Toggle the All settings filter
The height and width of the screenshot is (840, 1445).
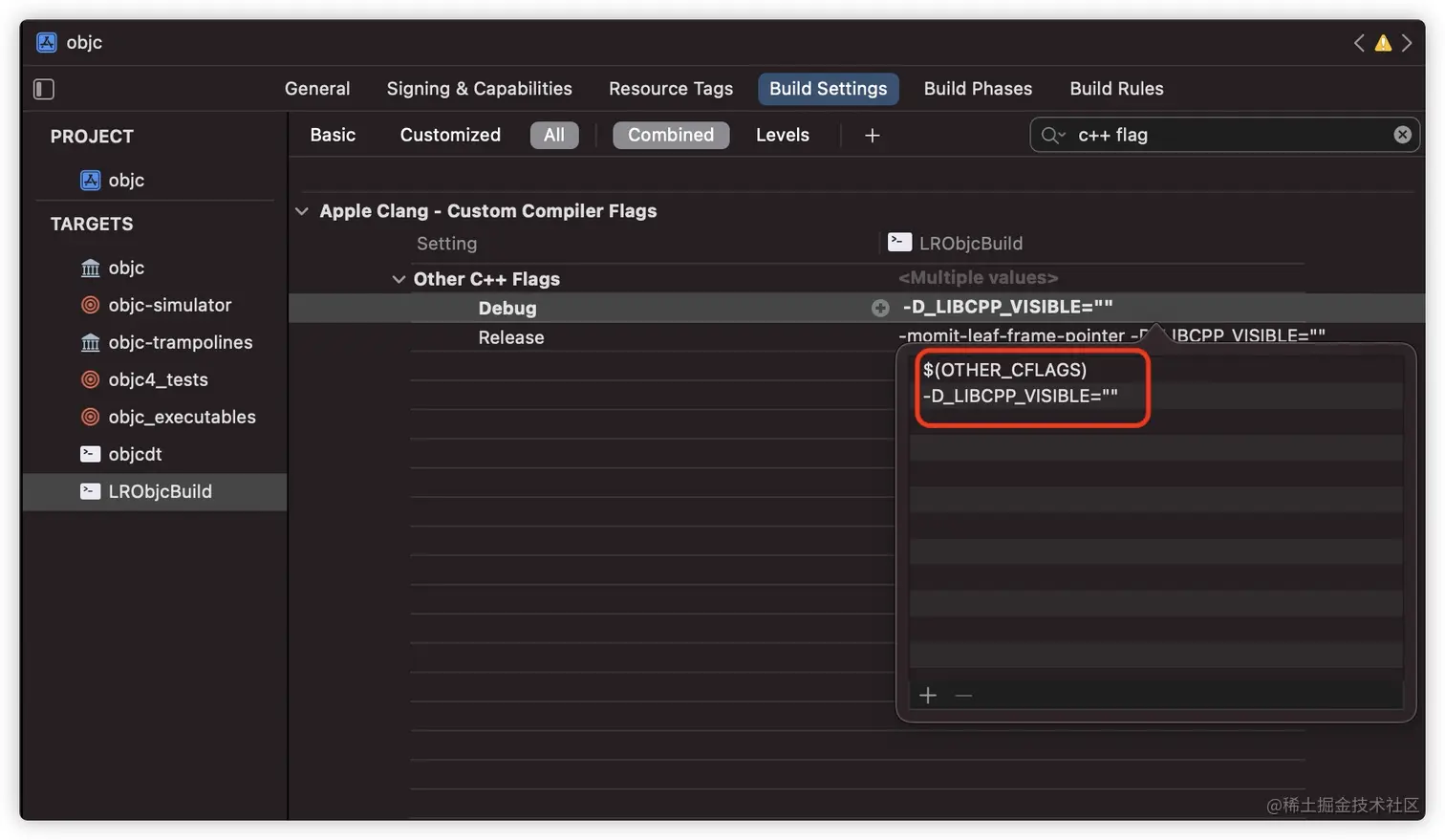pos(554,135)
